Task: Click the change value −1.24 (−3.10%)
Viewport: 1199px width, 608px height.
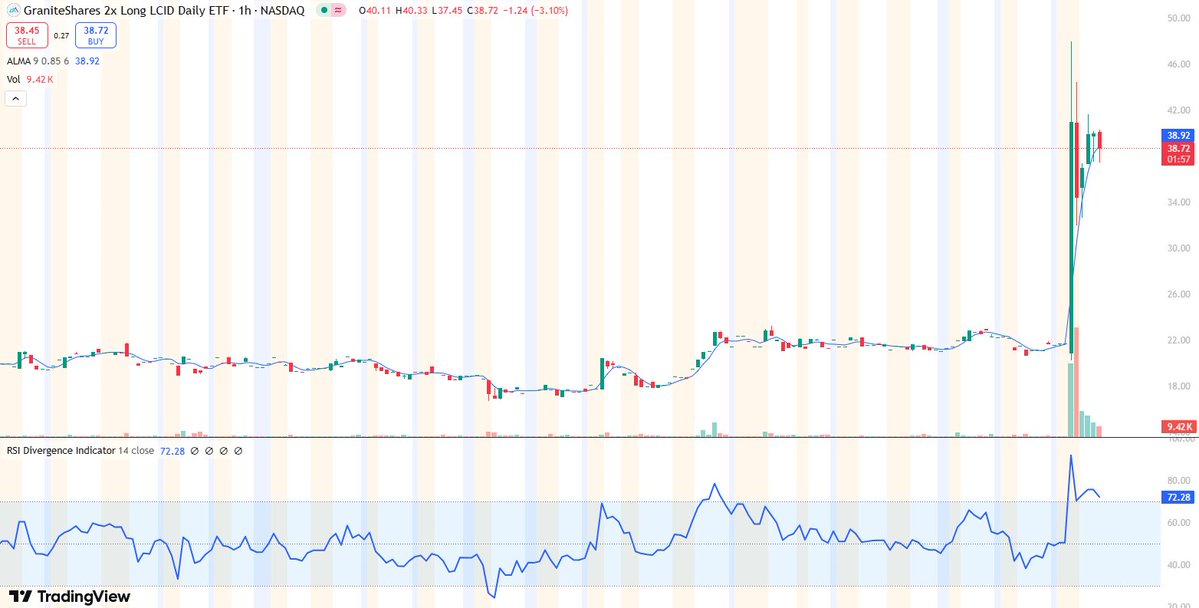Action: tap(533, 11)
